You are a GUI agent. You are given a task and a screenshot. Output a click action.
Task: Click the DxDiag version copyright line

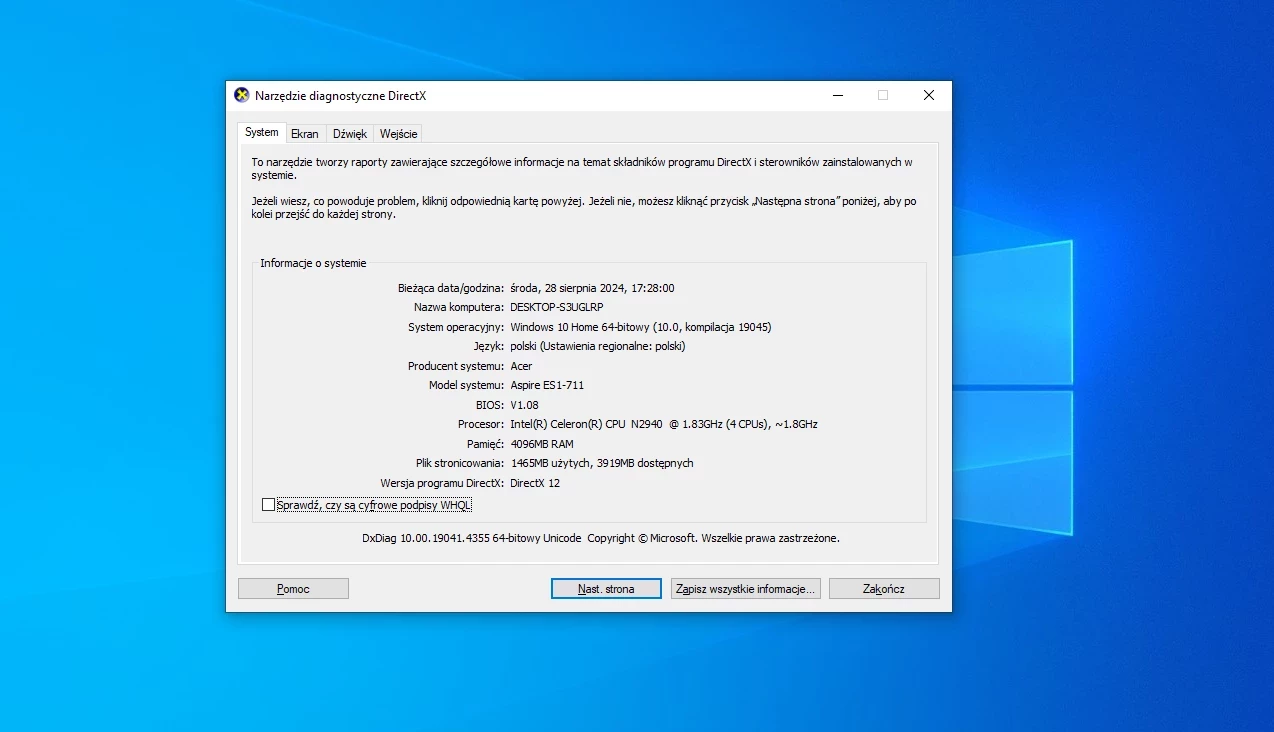coord(601,538)
